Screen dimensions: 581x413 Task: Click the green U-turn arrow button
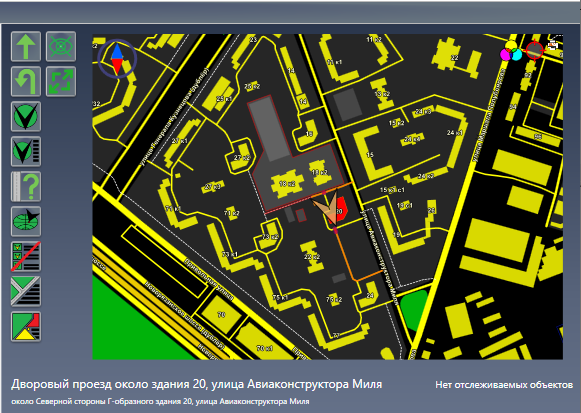click(26, 81)
